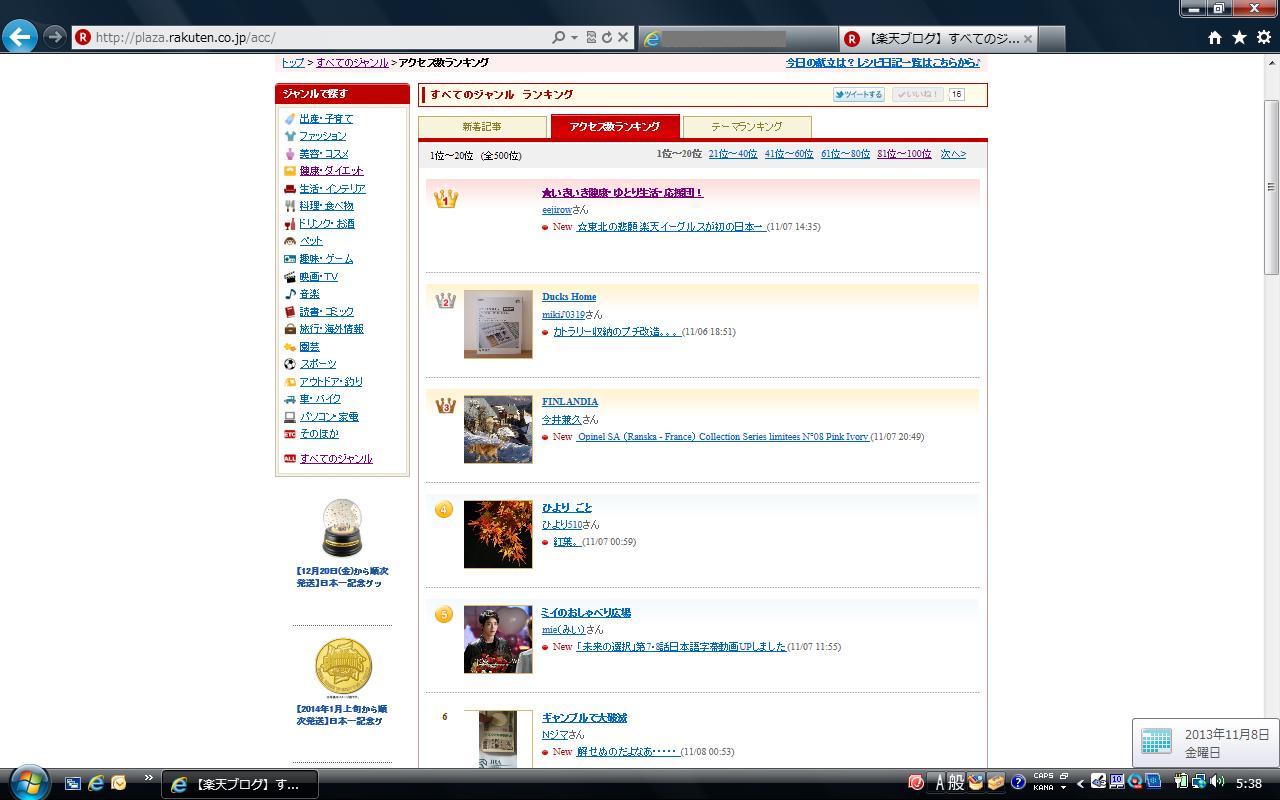Expand the Quick Launch overflow chevron

point(149,778)
